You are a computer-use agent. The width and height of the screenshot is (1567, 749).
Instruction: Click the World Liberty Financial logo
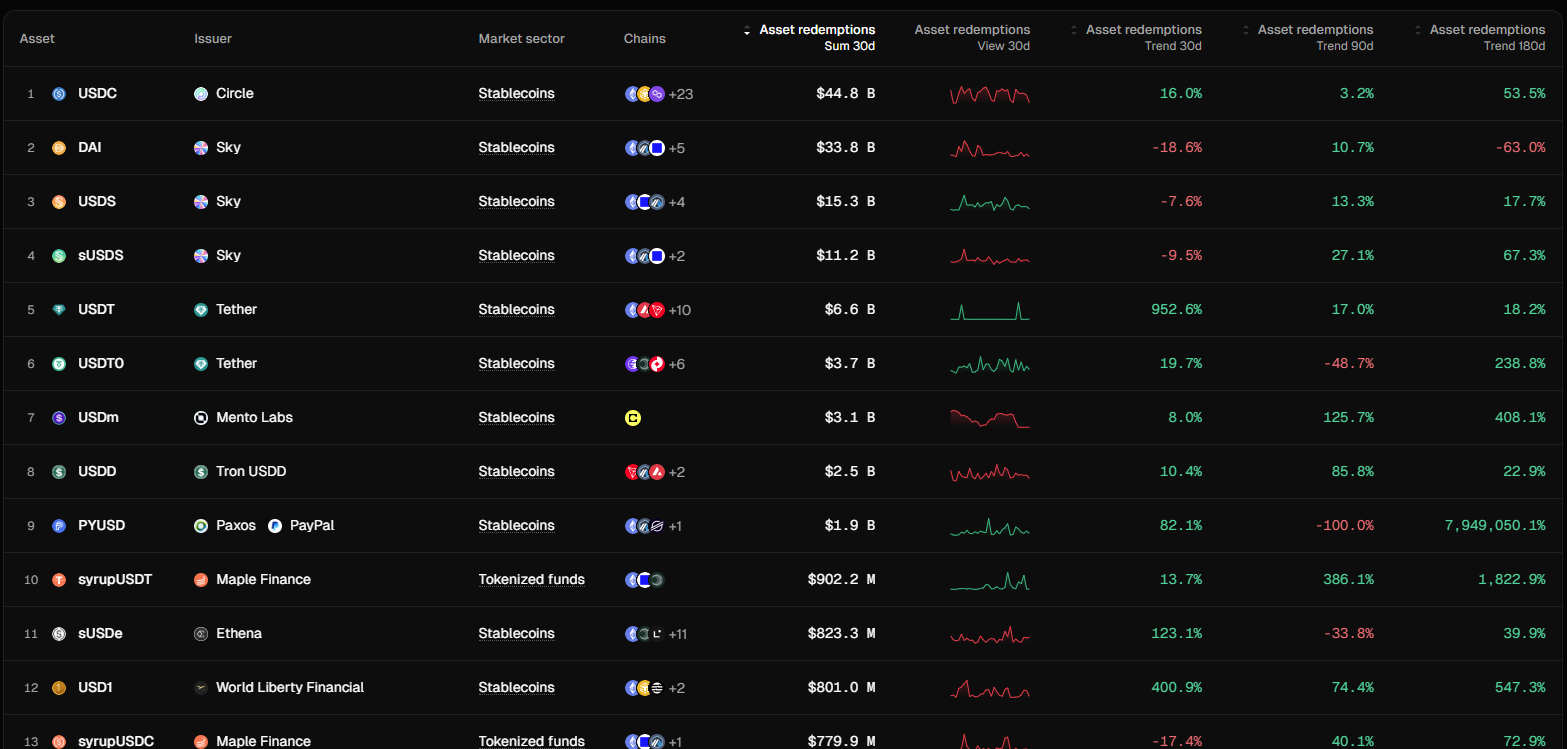[201, 688]
